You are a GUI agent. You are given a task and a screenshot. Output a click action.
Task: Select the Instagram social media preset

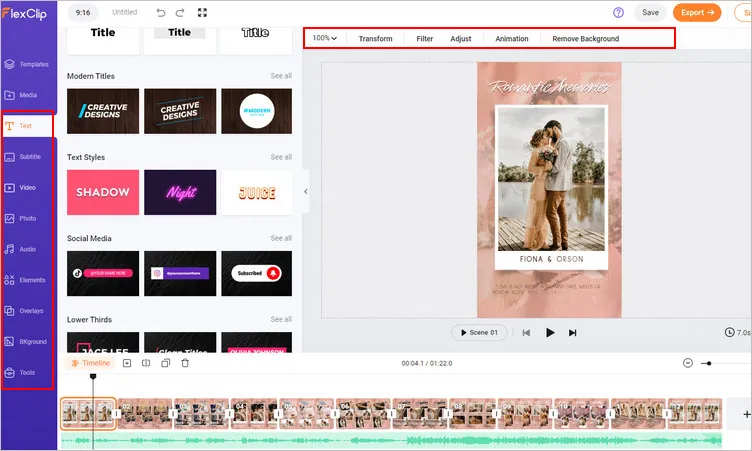[180, 273]
